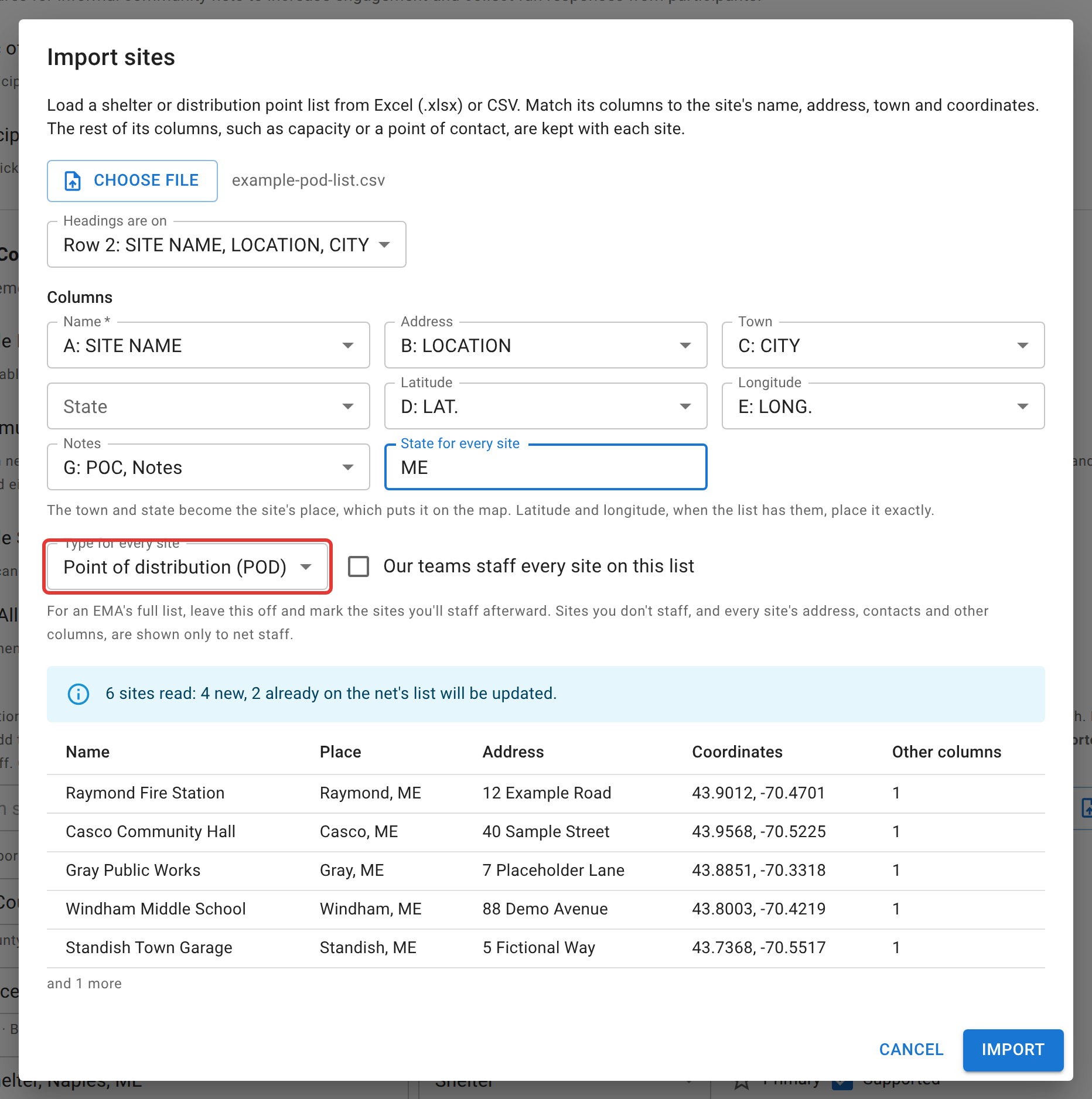
Task: Click coordinates 43.9012, -70.4701
Action: tap(759, 793)
